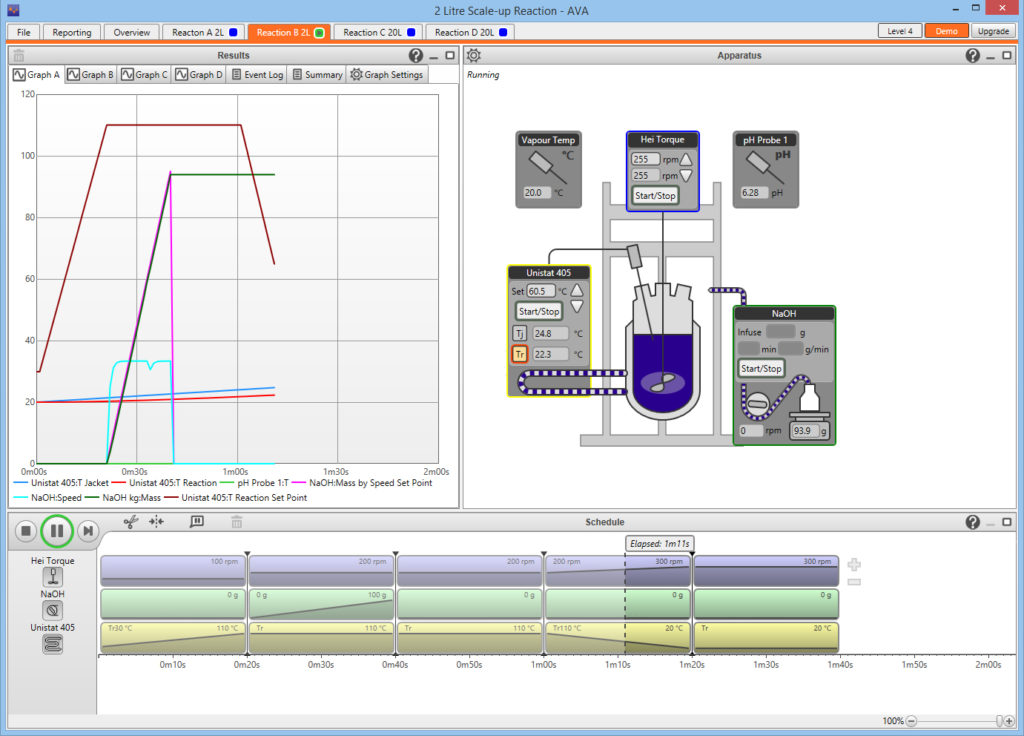The width and height of the screenshot is (1024, 736).
Task: Decrease Hei Torque rpm with the down arrow
Action: (x=687, y=176)
